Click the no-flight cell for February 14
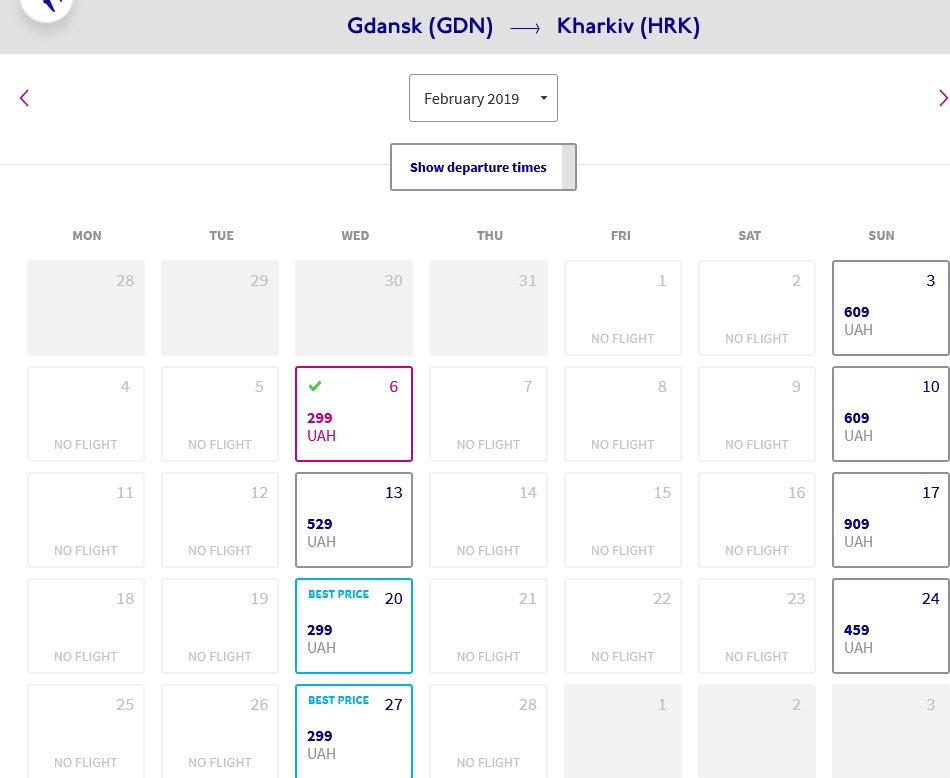The height and width of the screenshot is (778, 950). point(488,520)
